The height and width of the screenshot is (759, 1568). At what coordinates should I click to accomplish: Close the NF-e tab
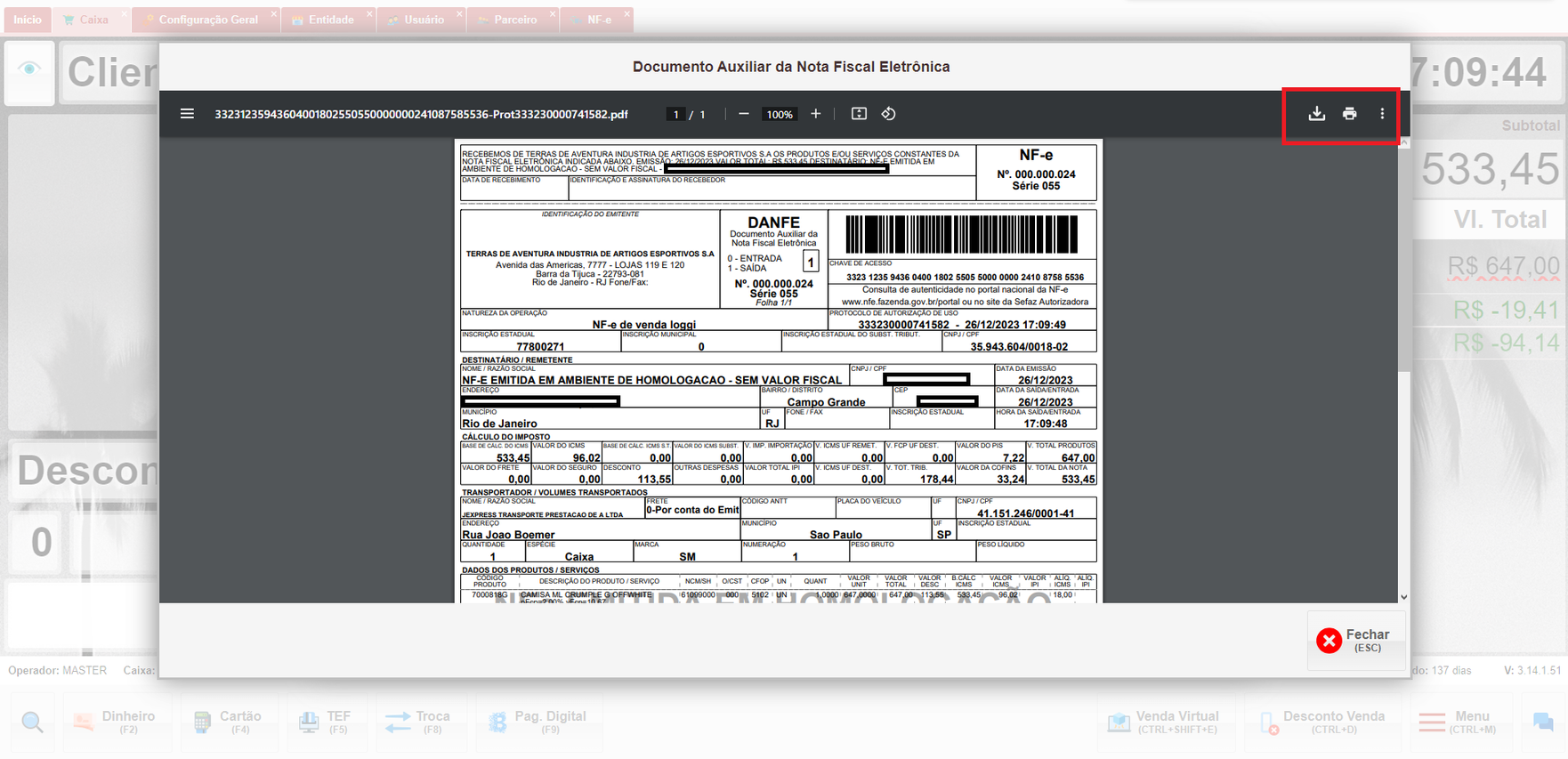click(626, 14)
